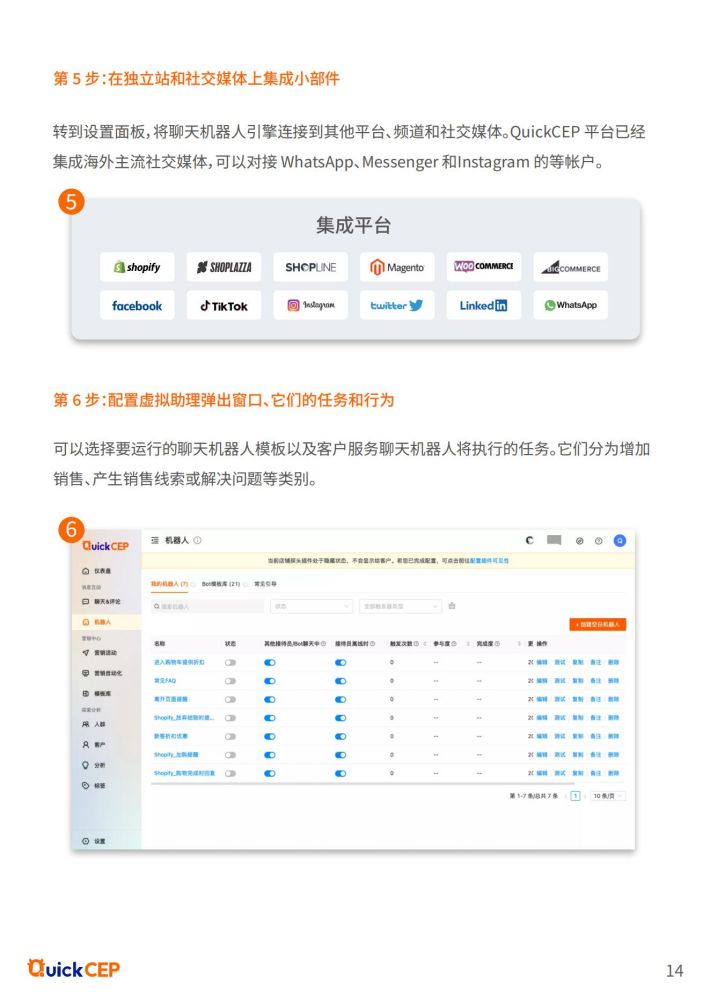Open the 10 条/页 page size dropdown
Image resolution: width=710 pixels, height=1004 pixels.
(608, 796)
